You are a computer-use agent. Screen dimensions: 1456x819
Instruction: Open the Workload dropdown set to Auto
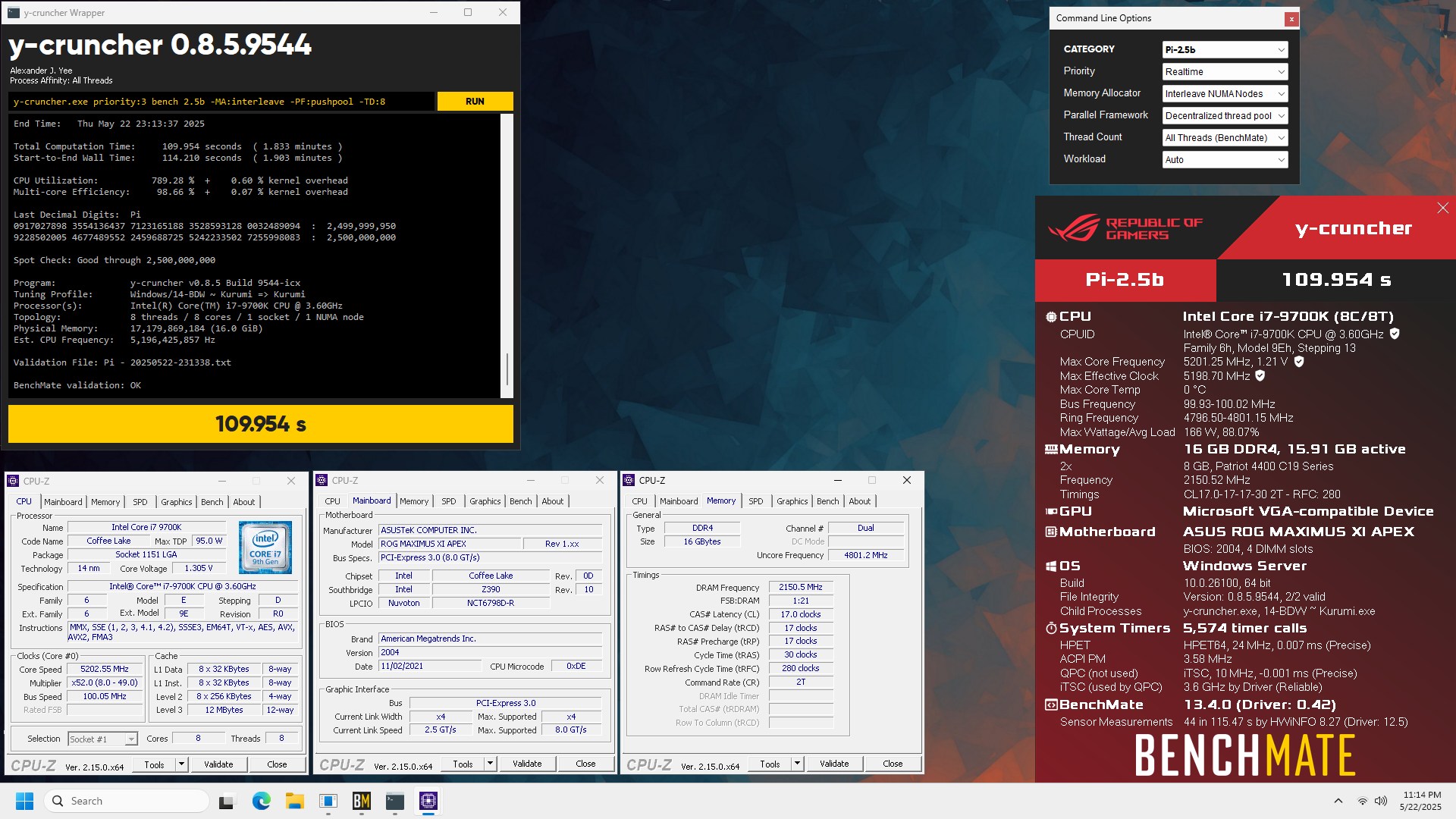pyautogui.click(x=1225, y=160)
